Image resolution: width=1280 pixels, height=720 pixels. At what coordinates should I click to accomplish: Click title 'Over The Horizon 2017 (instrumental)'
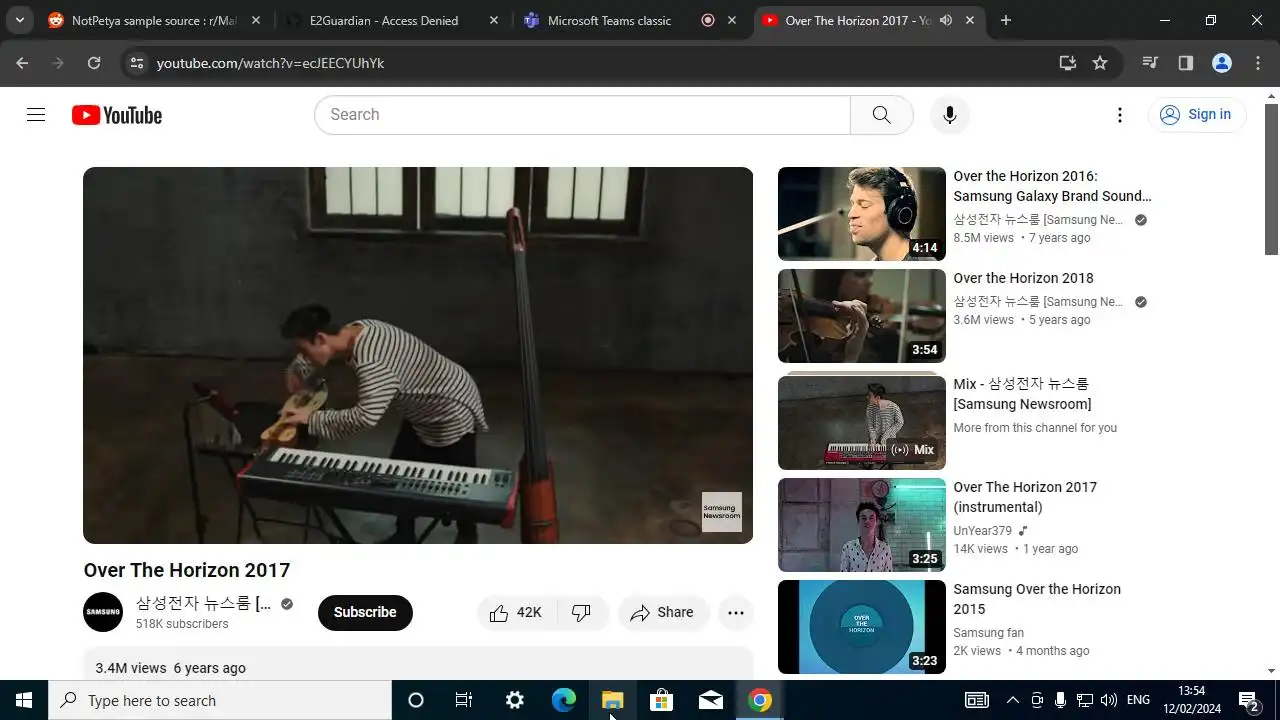1025,497
